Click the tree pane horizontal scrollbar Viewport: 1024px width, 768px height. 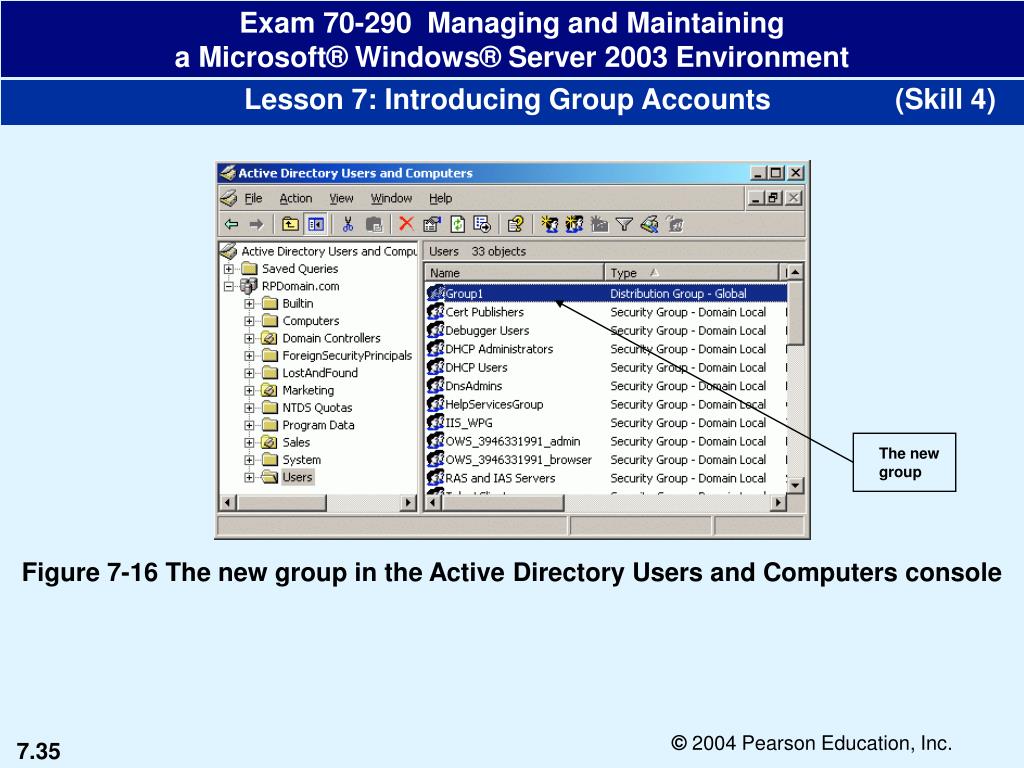tap(319, 503)
